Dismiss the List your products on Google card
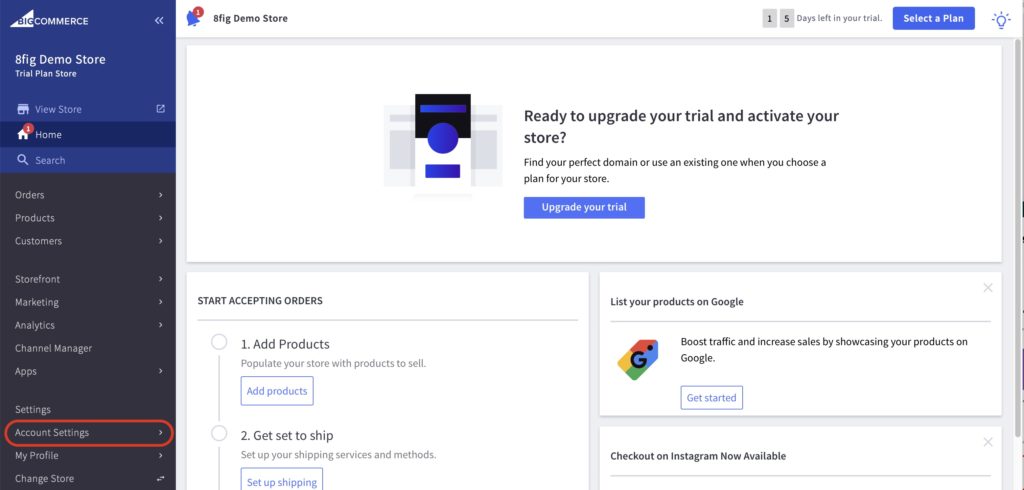Viewport: 1024px width, 490px height. point(988,287)
